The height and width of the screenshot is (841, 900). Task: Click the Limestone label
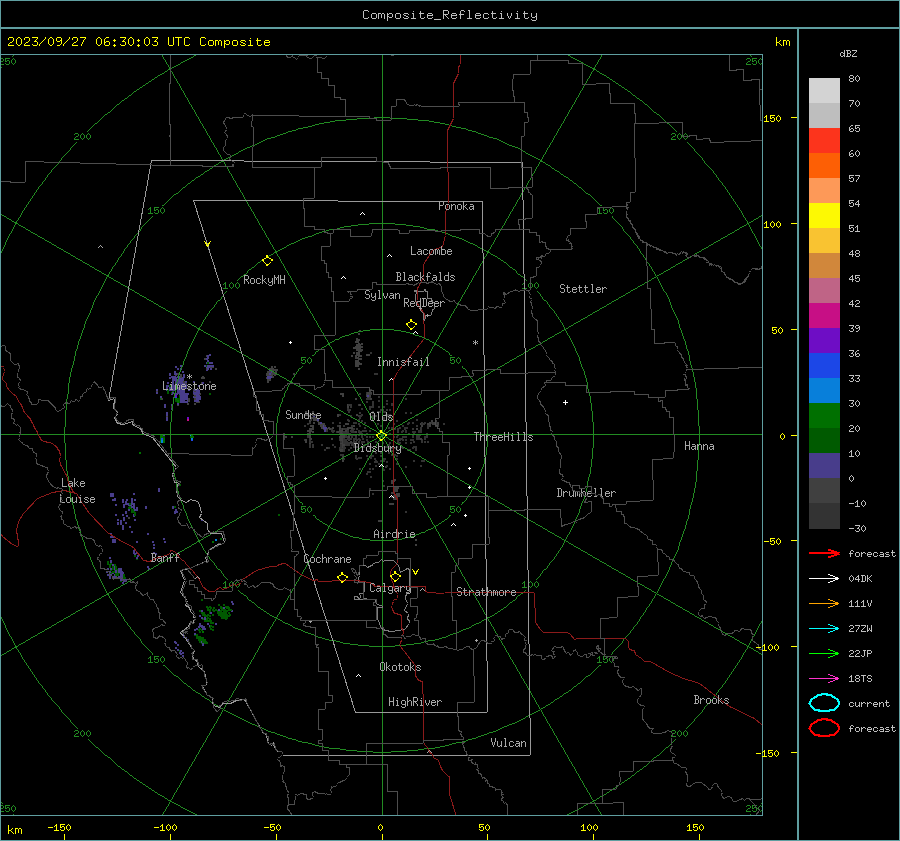(x=189, y=386)
